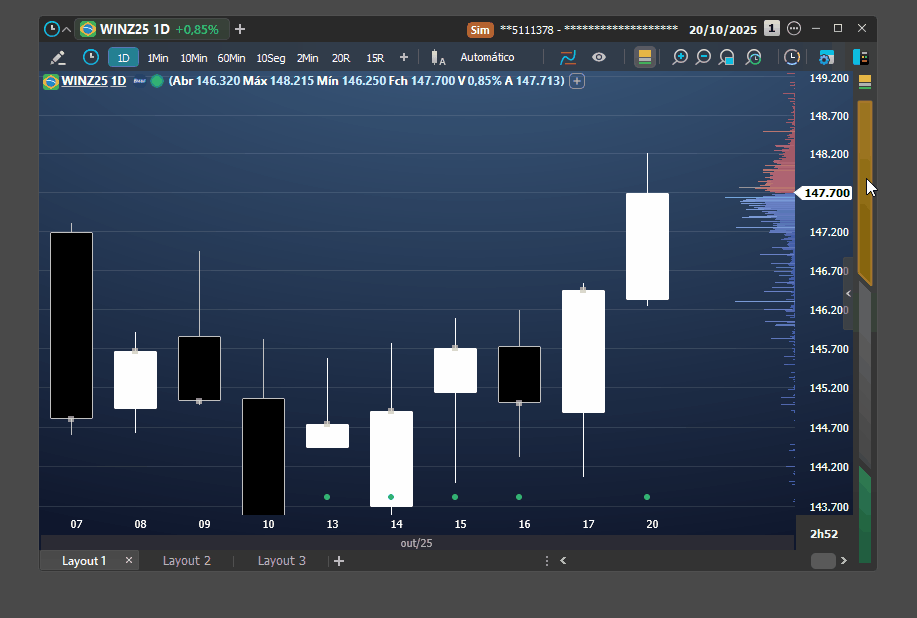Switch to the Layout 1 tab
This screenshot has height=618, width=917.
tap(84, 561)
